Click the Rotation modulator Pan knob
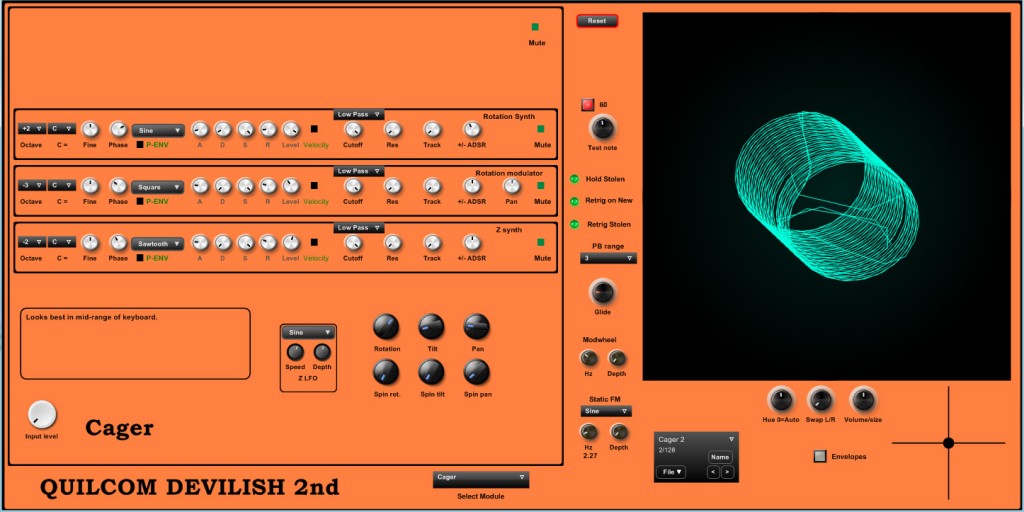 (511, 185)
